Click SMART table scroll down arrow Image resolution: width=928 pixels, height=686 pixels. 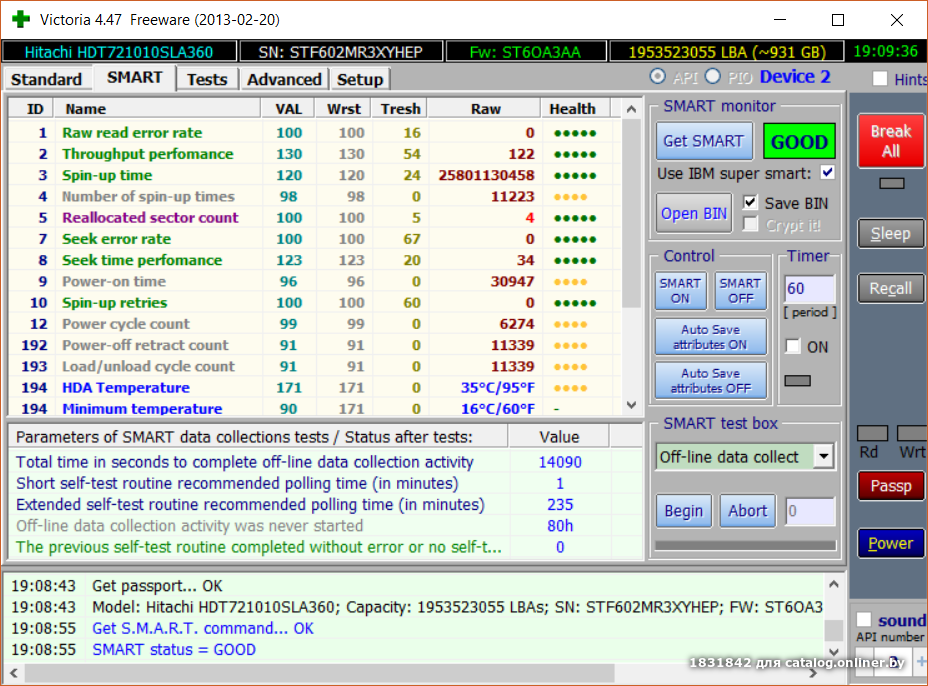(x=631, y=405)
